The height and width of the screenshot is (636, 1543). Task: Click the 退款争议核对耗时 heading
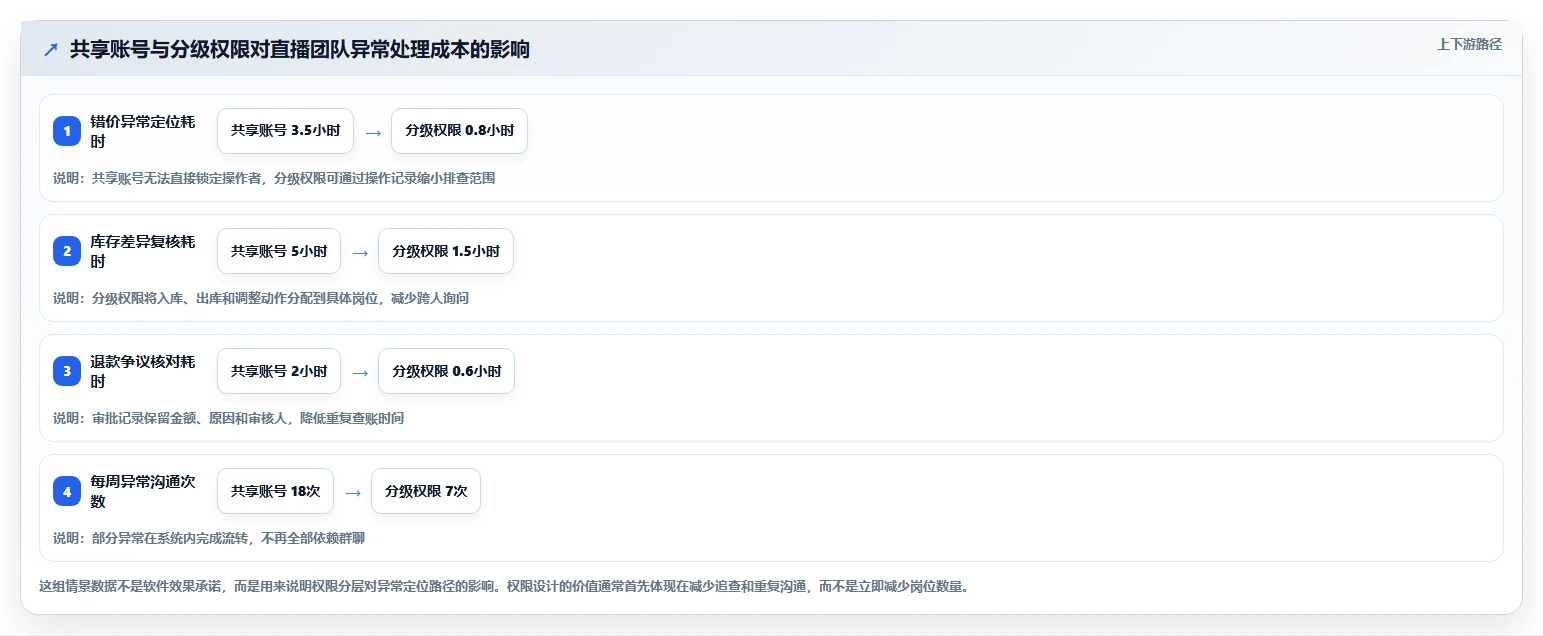coord(142,371)
